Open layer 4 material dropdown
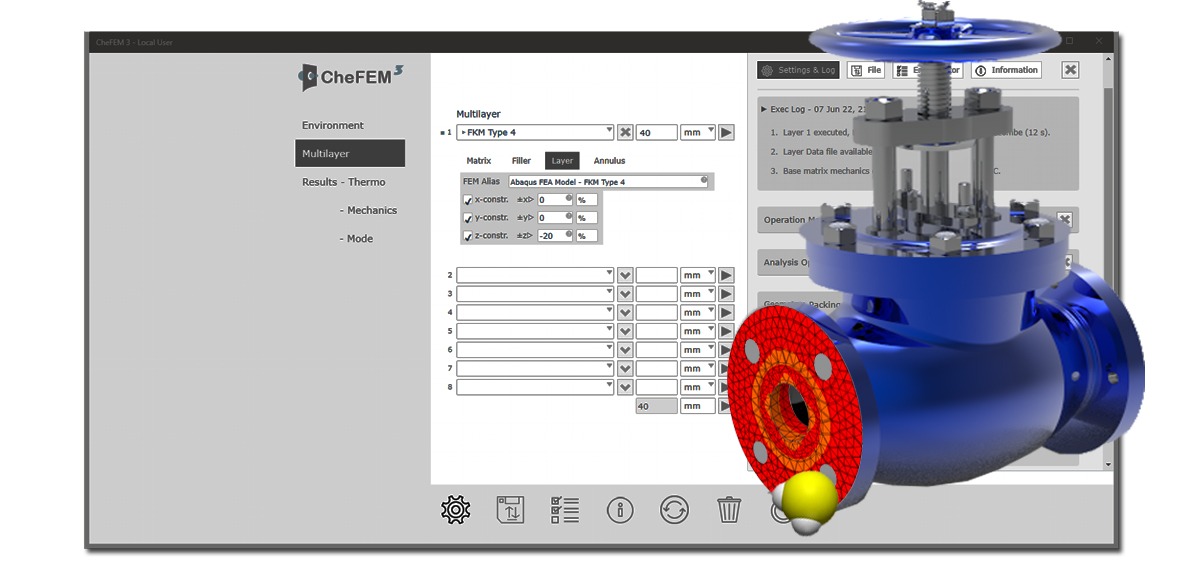 point(535,312)
